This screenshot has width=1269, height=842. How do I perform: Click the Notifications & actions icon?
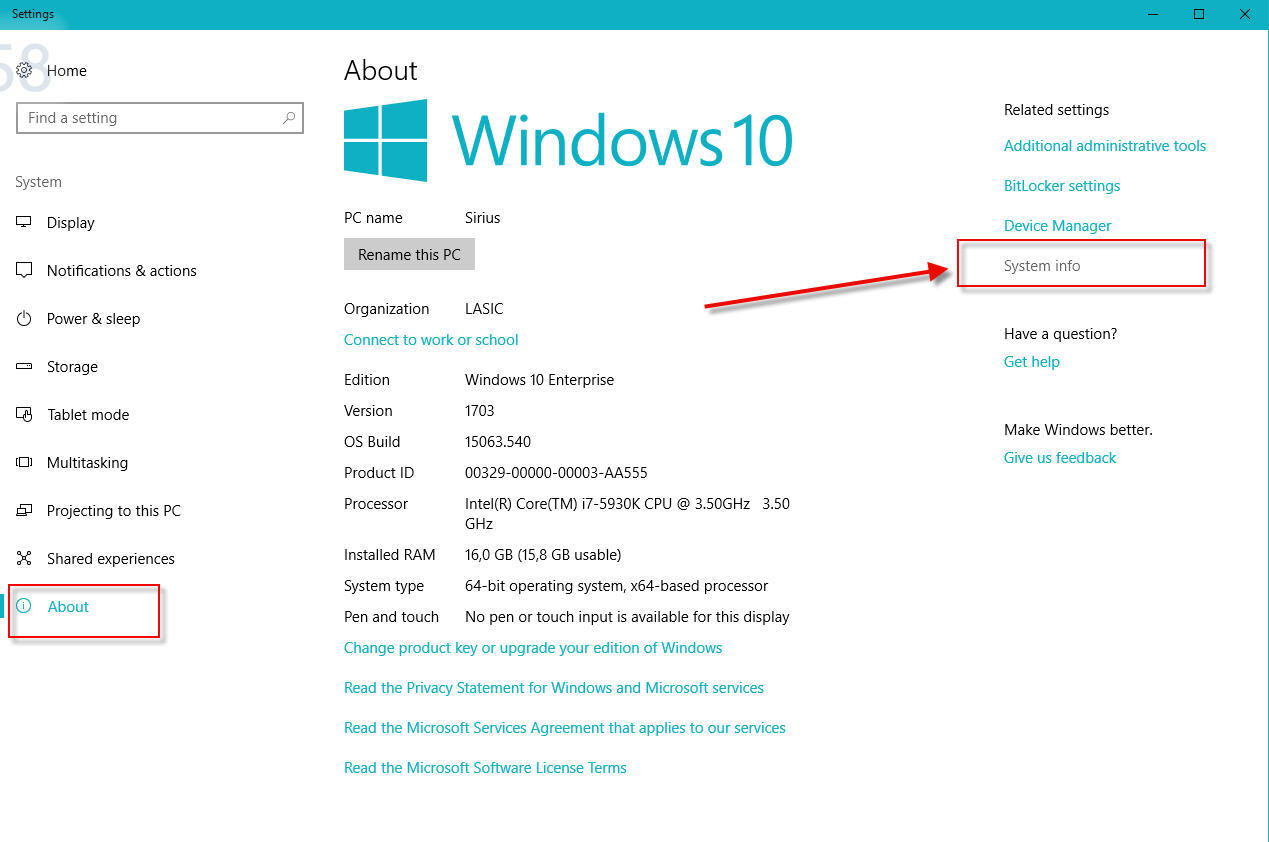[x=25, y=271]
